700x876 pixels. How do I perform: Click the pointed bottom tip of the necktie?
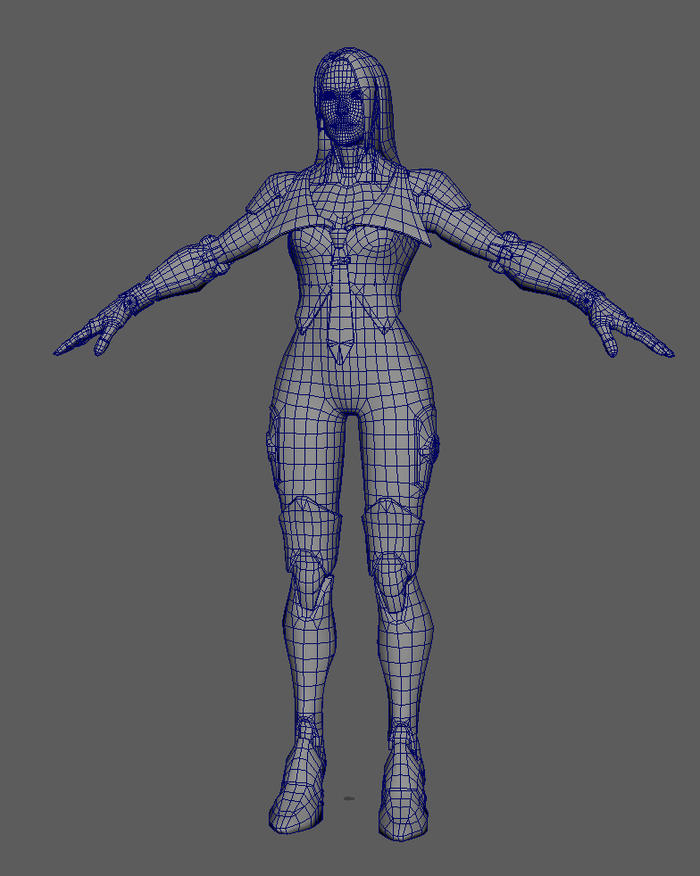342,356
